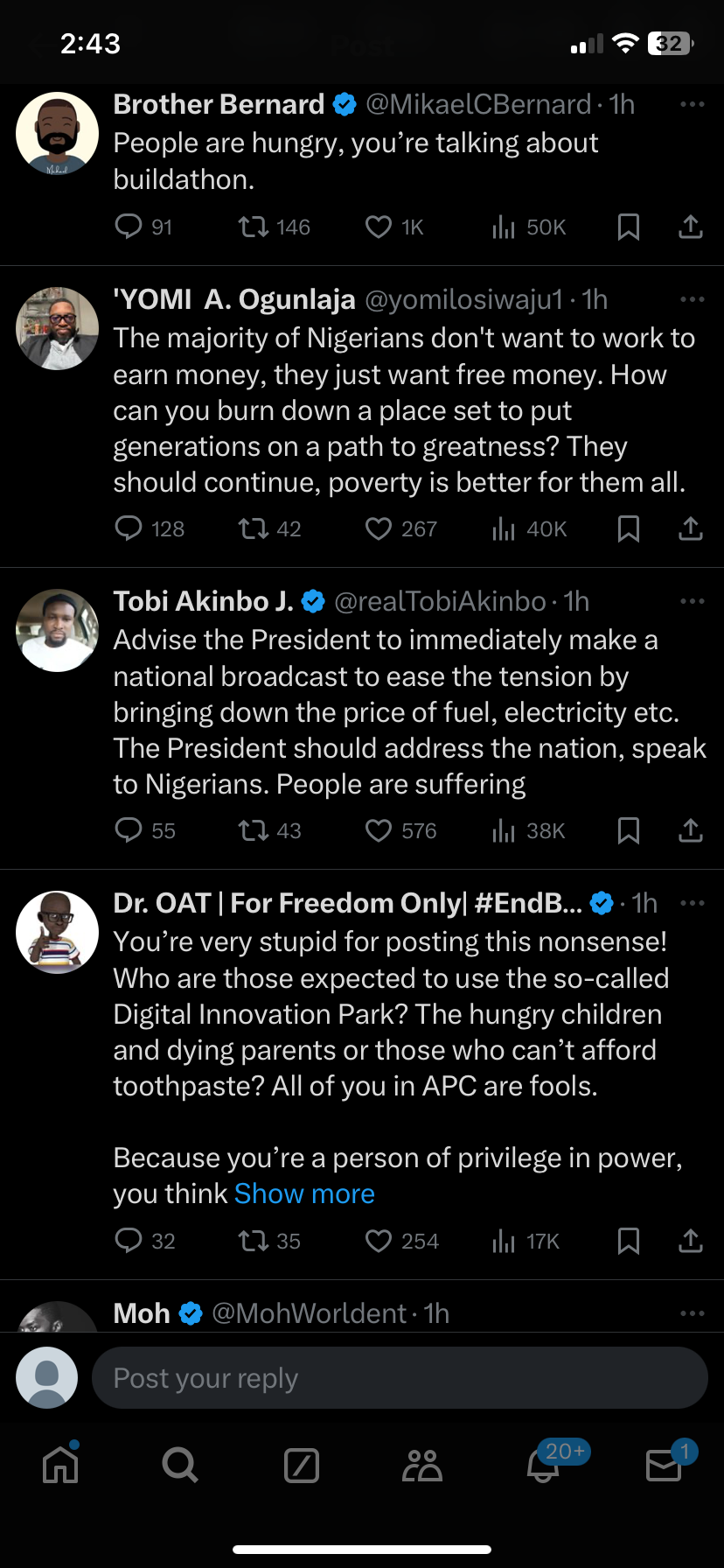Screen dimensions: 724x1568
Task: Repost Brother Bernard's reply
Action: tap(254, 227)
